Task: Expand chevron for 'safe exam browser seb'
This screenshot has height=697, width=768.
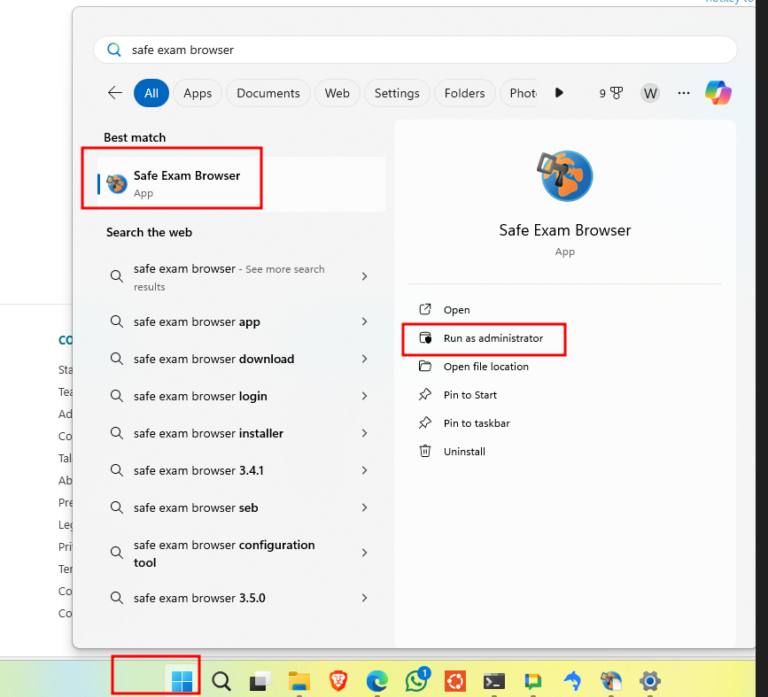Action: (x=364, y=508)
